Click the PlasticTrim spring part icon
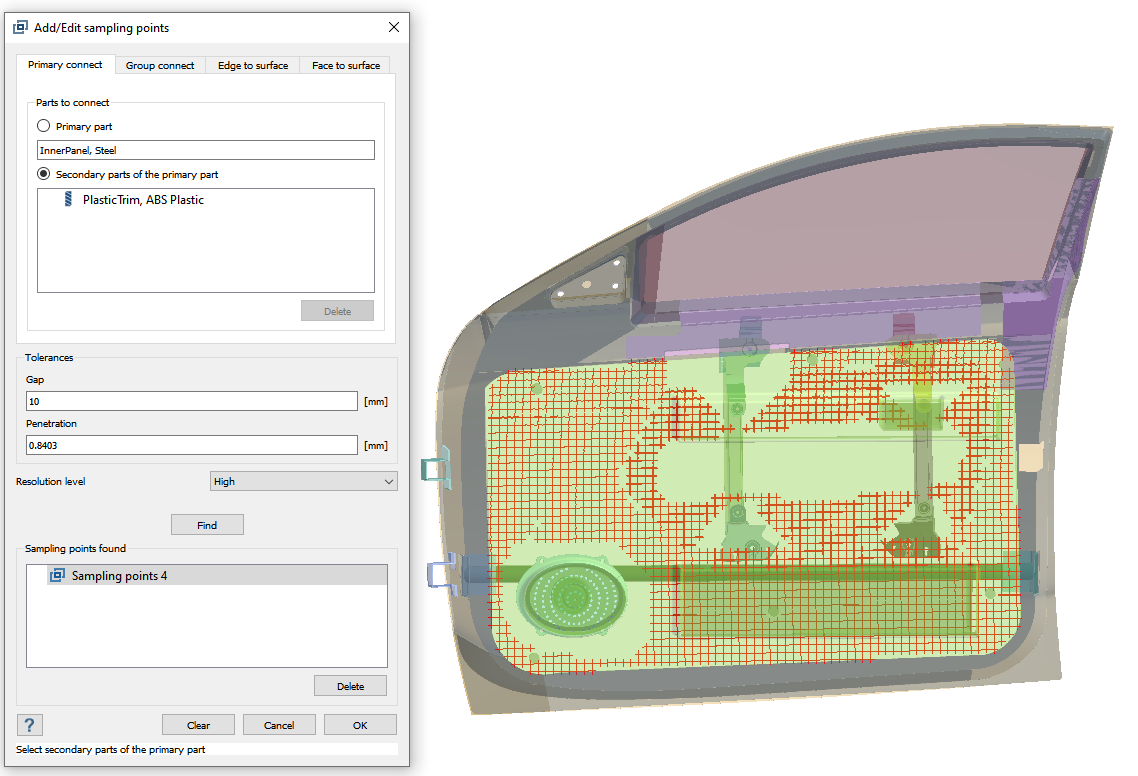This screenshot has width=1138, height=776. click(68, 200)
